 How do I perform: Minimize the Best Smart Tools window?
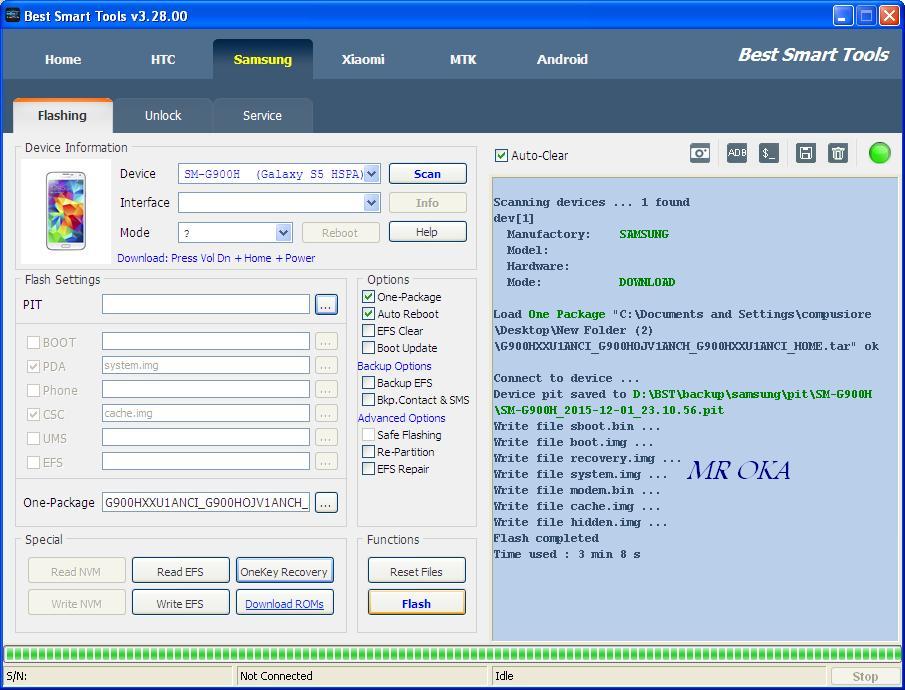pos(843,16)
